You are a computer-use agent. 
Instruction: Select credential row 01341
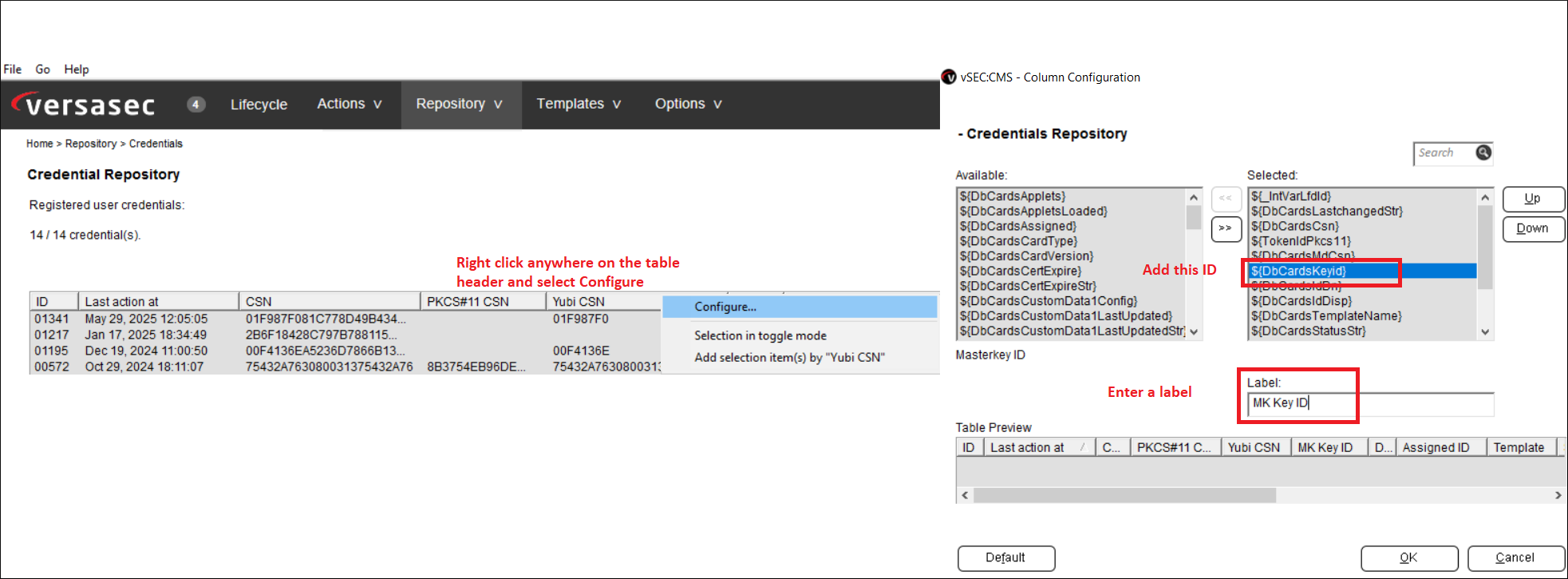[x=346, y=319]
